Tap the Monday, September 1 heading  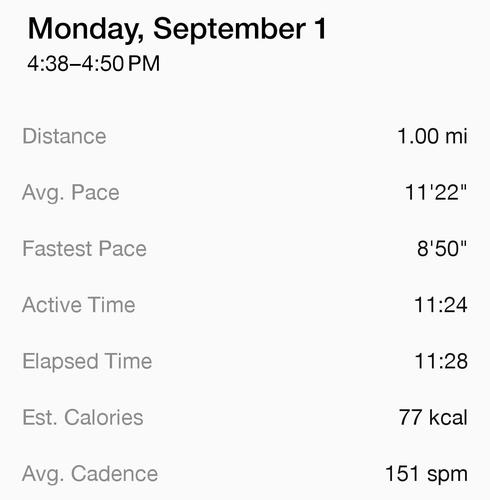pos(177,30)
